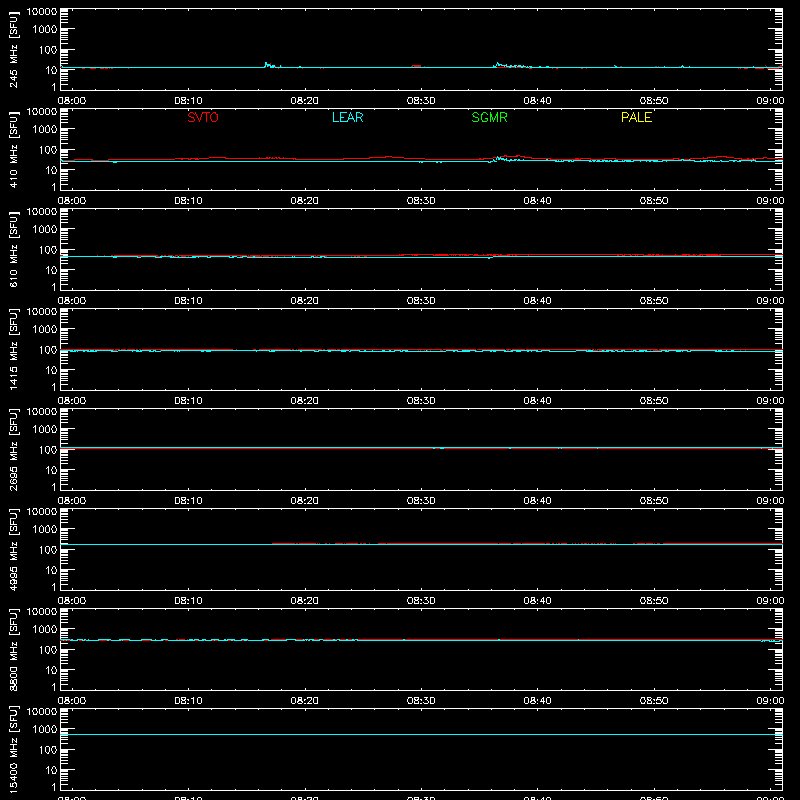Click the 08:10 label under 245 MHz panel

pyautogui.click(x=188, y=101)
